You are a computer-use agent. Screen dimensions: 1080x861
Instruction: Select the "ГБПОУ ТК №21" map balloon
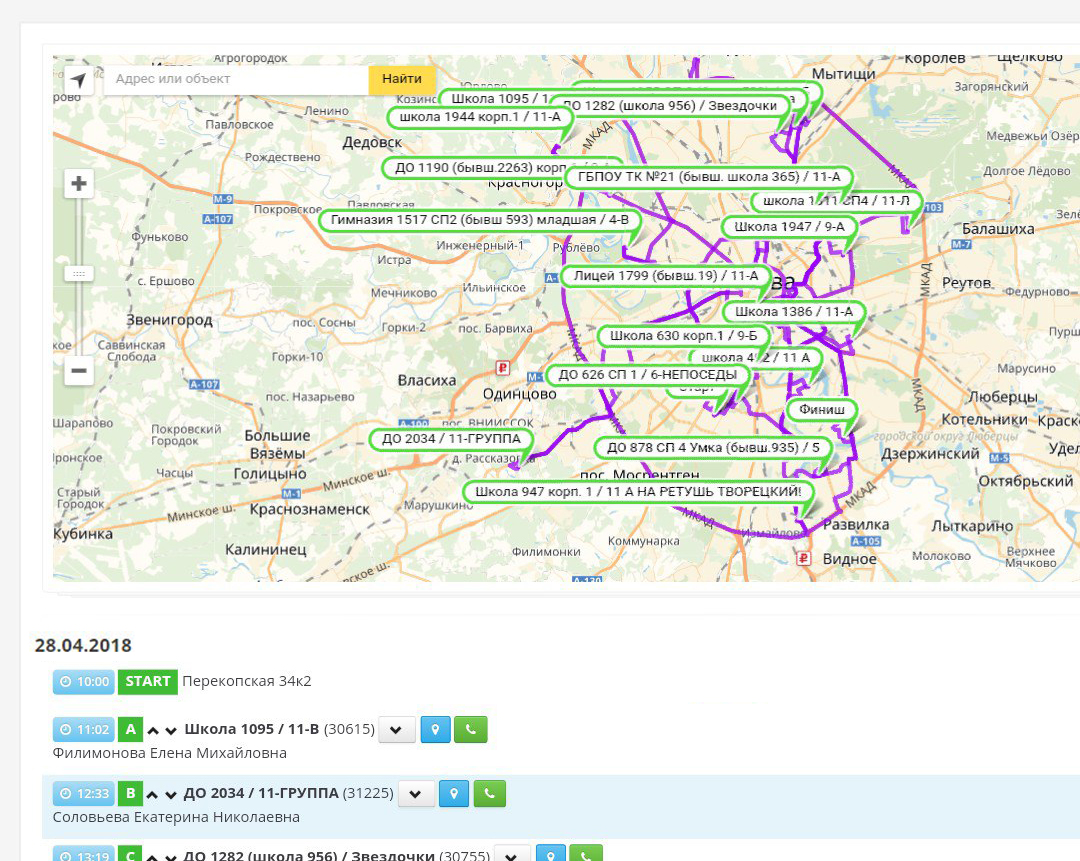[x=709, y=177]
